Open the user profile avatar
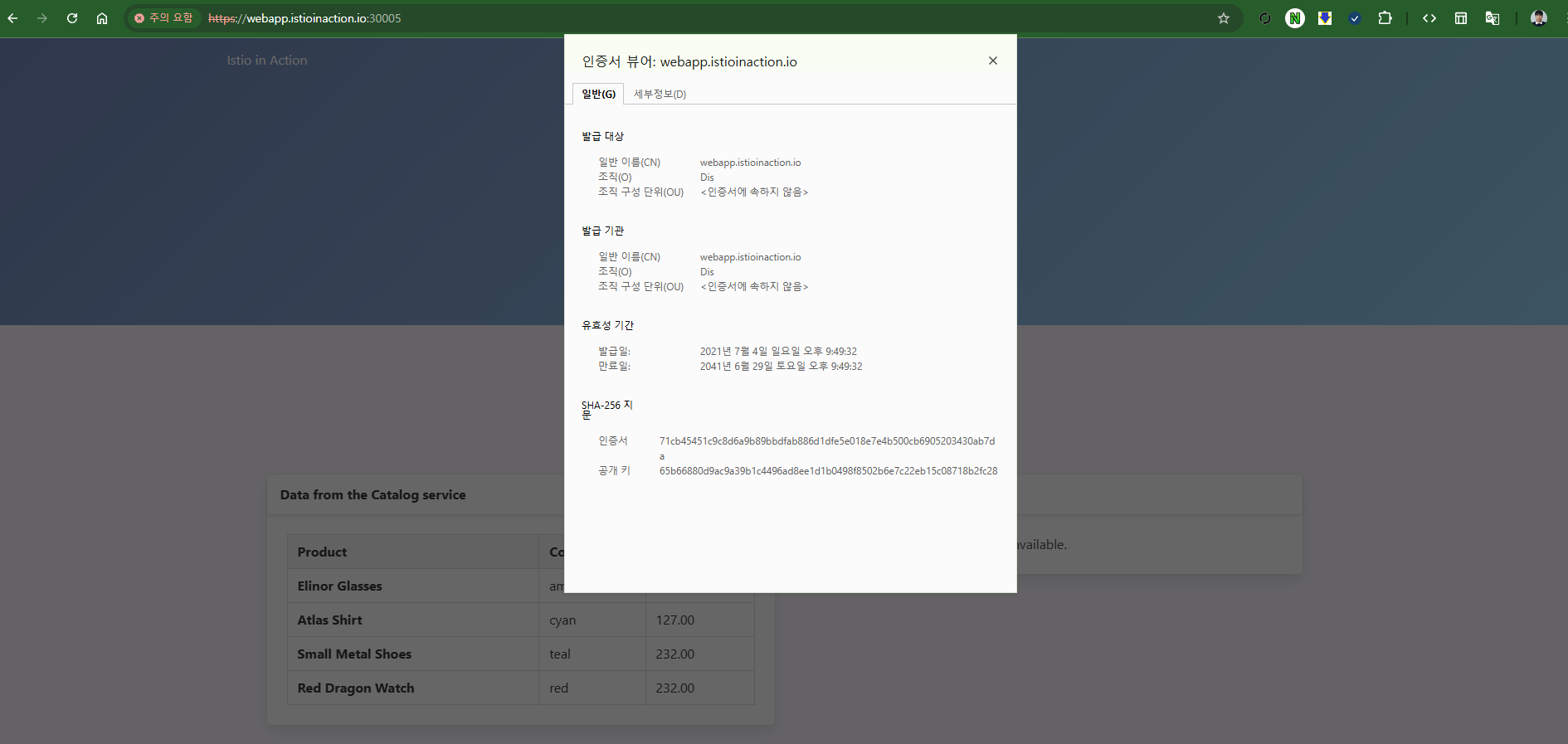The image size is (1568, 744). tap(1539, 18)
